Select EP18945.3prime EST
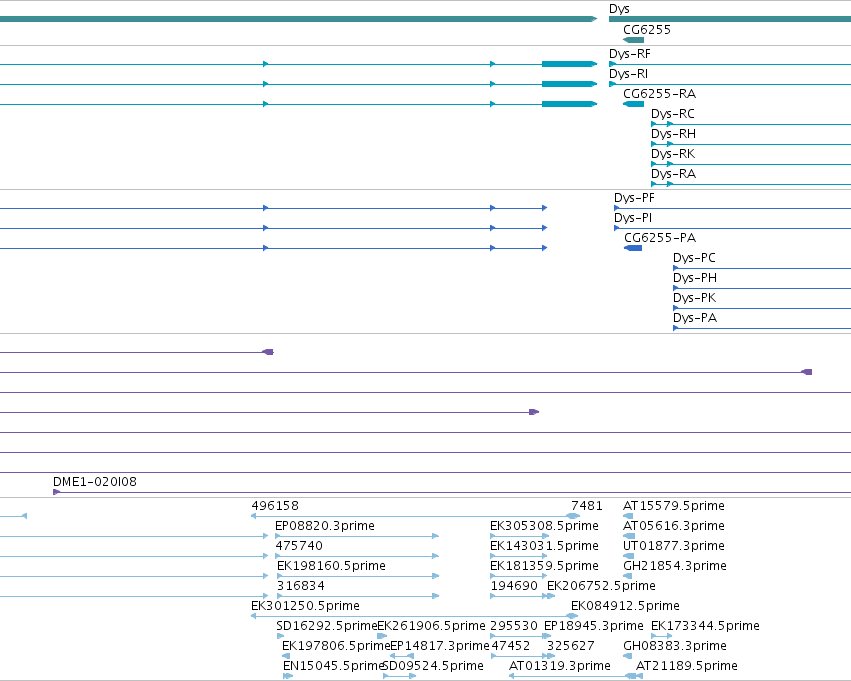 pyautogui.click(x=594, y=626)
